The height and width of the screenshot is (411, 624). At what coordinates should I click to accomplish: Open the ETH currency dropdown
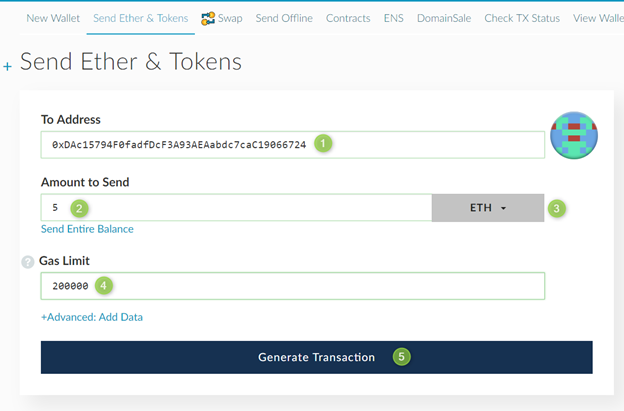click(488, 208)
